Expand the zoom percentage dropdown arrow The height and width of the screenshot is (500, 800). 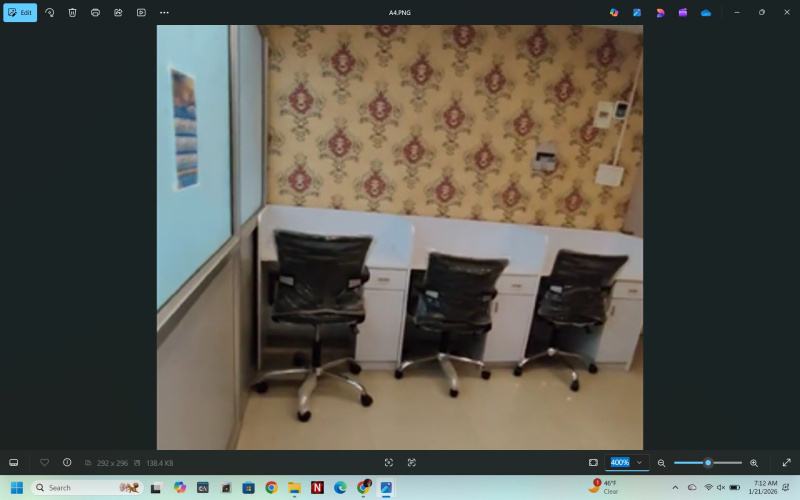tap(639, 462)
